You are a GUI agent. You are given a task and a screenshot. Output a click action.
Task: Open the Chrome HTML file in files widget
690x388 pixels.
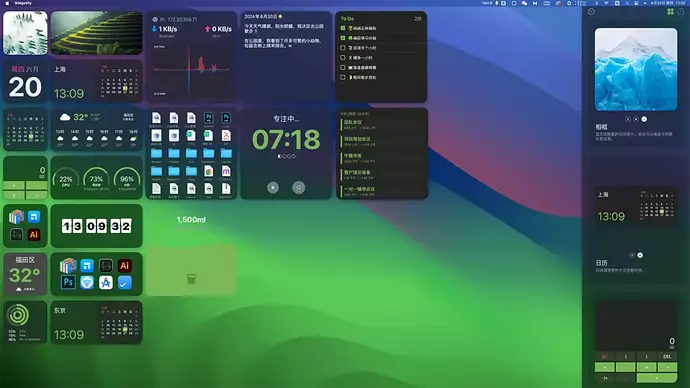pos(209,171)
